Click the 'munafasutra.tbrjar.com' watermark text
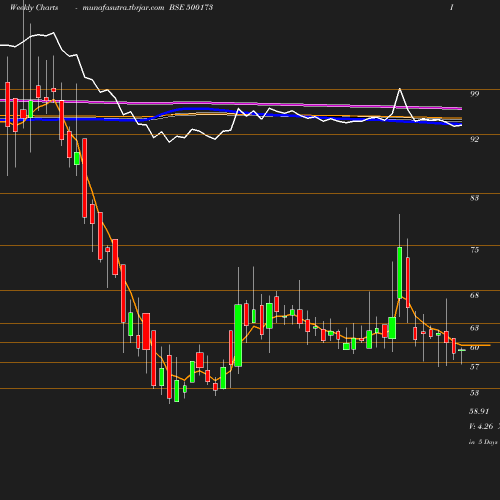This screenshot has width=500, height=500. (x=123, y=7)
